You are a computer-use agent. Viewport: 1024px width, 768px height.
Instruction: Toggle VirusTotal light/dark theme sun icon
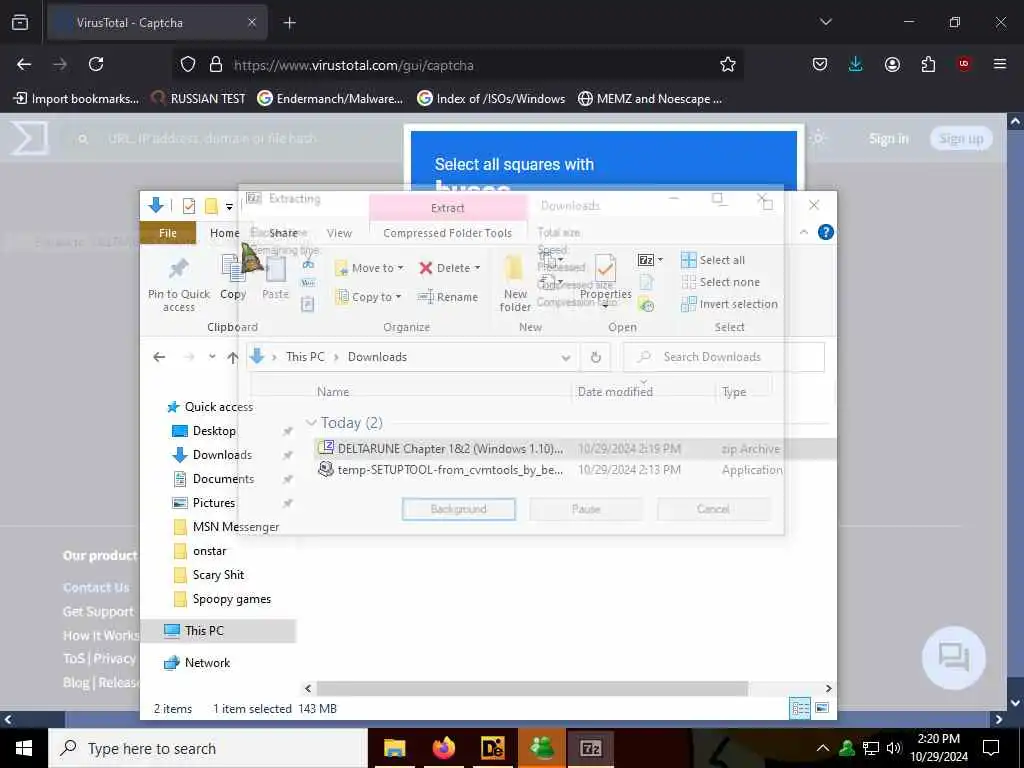click(818, 138)
